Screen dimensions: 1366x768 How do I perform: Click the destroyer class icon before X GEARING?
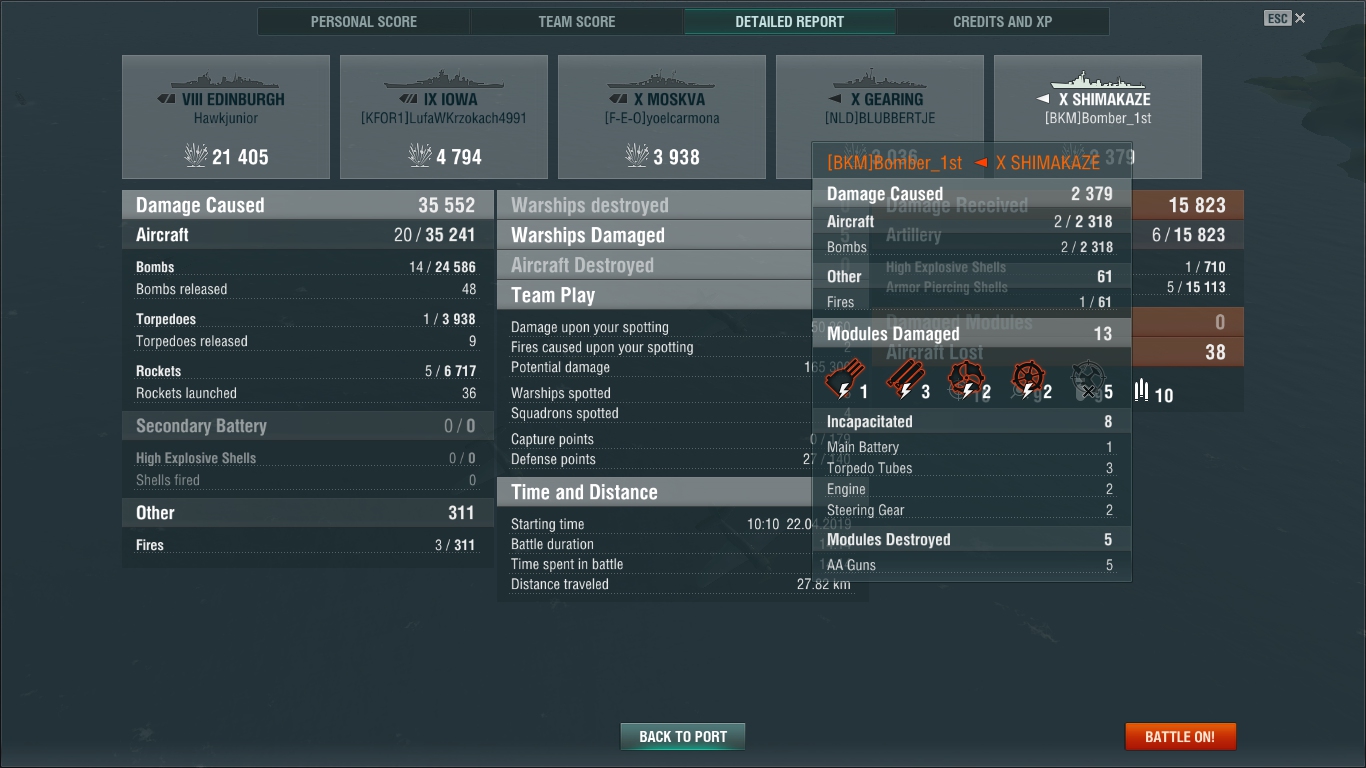835,99
